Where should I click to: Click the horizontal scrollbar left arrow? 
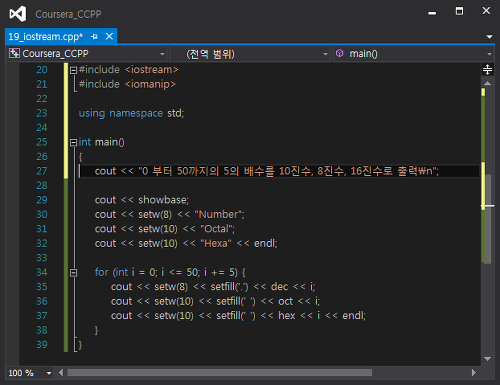click(x=61, y=373)
